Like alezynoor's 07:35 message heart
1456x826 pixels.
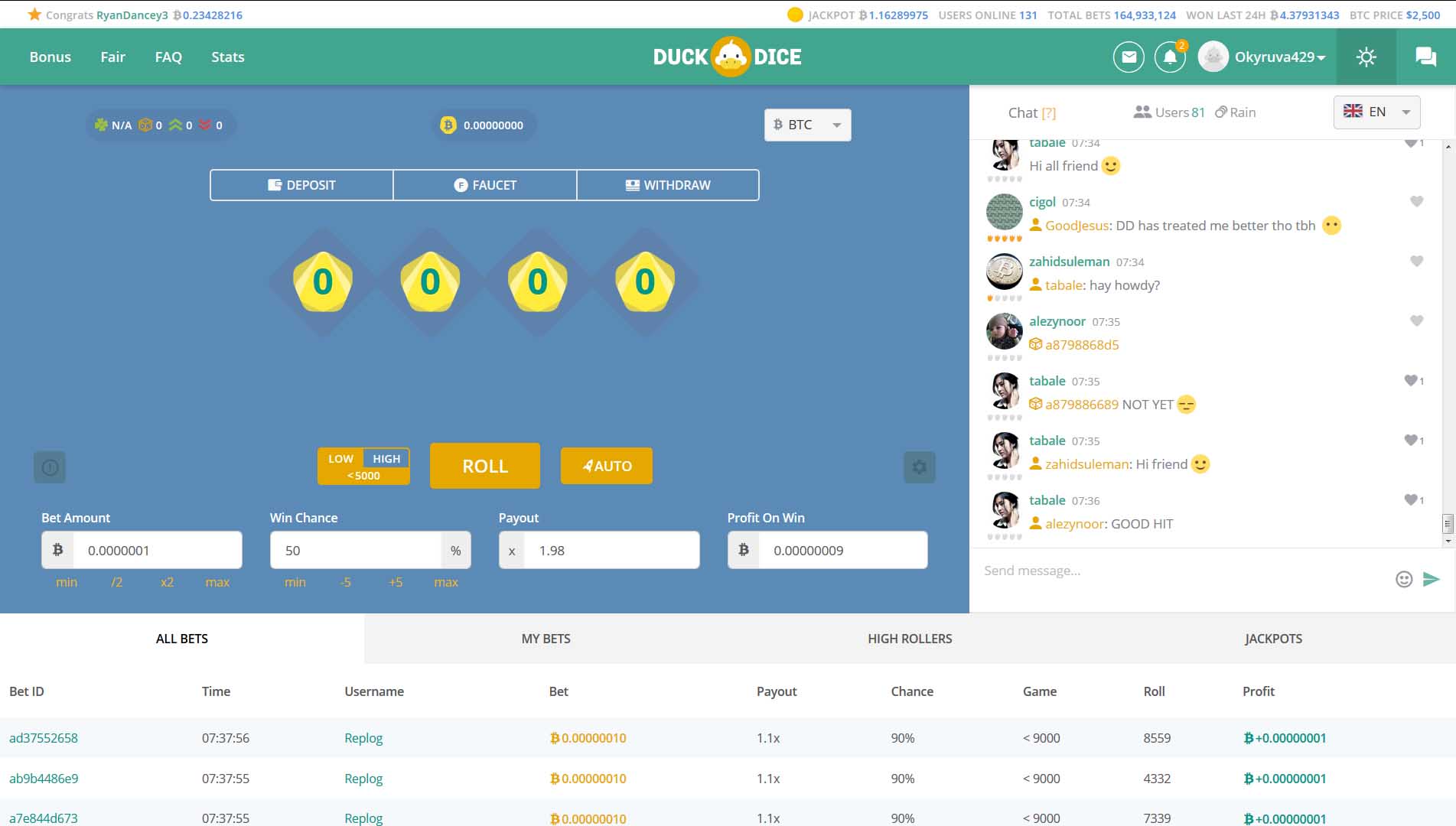1416,320
